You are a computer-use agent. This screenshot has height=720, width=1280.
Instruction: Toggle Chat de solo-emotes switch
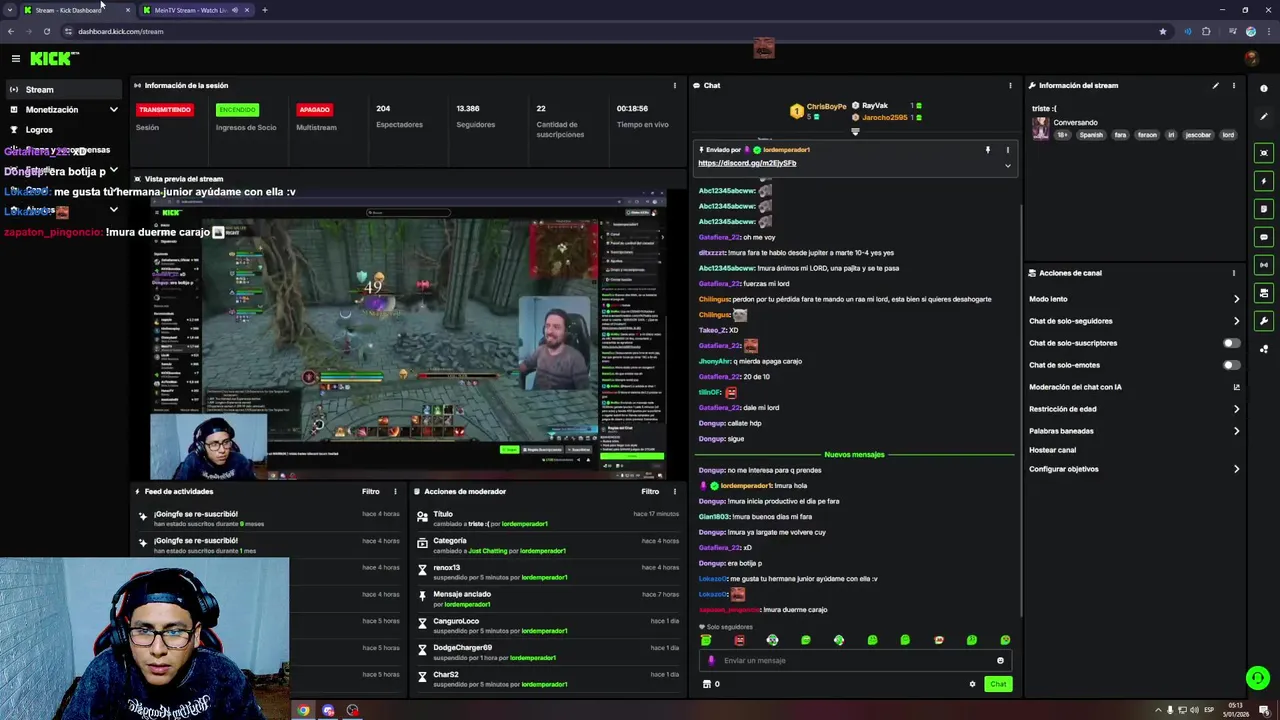1232,365
